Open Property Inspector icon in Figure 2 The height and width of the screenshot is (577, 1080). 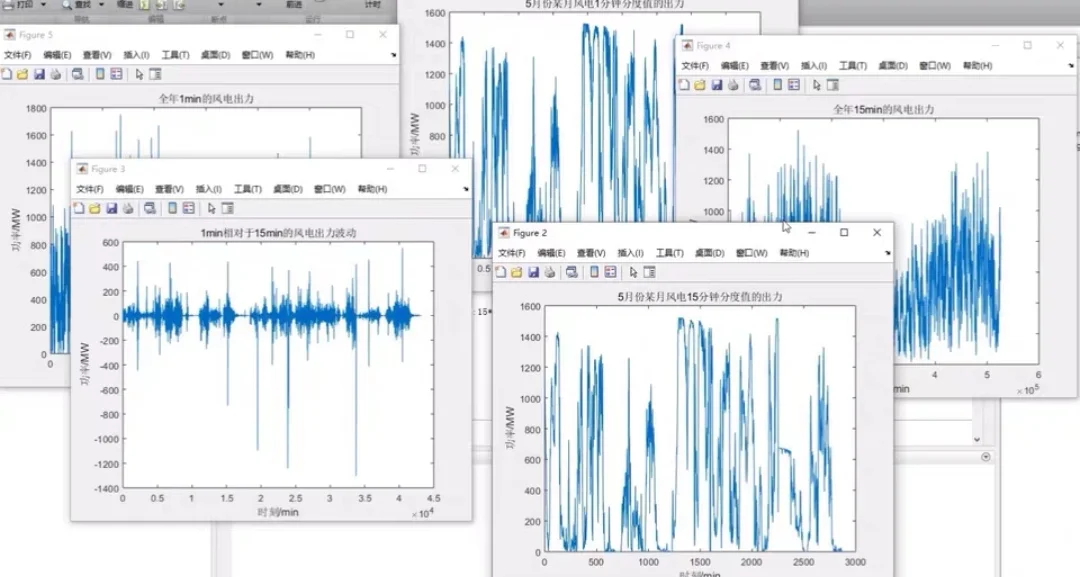(649, 273)
